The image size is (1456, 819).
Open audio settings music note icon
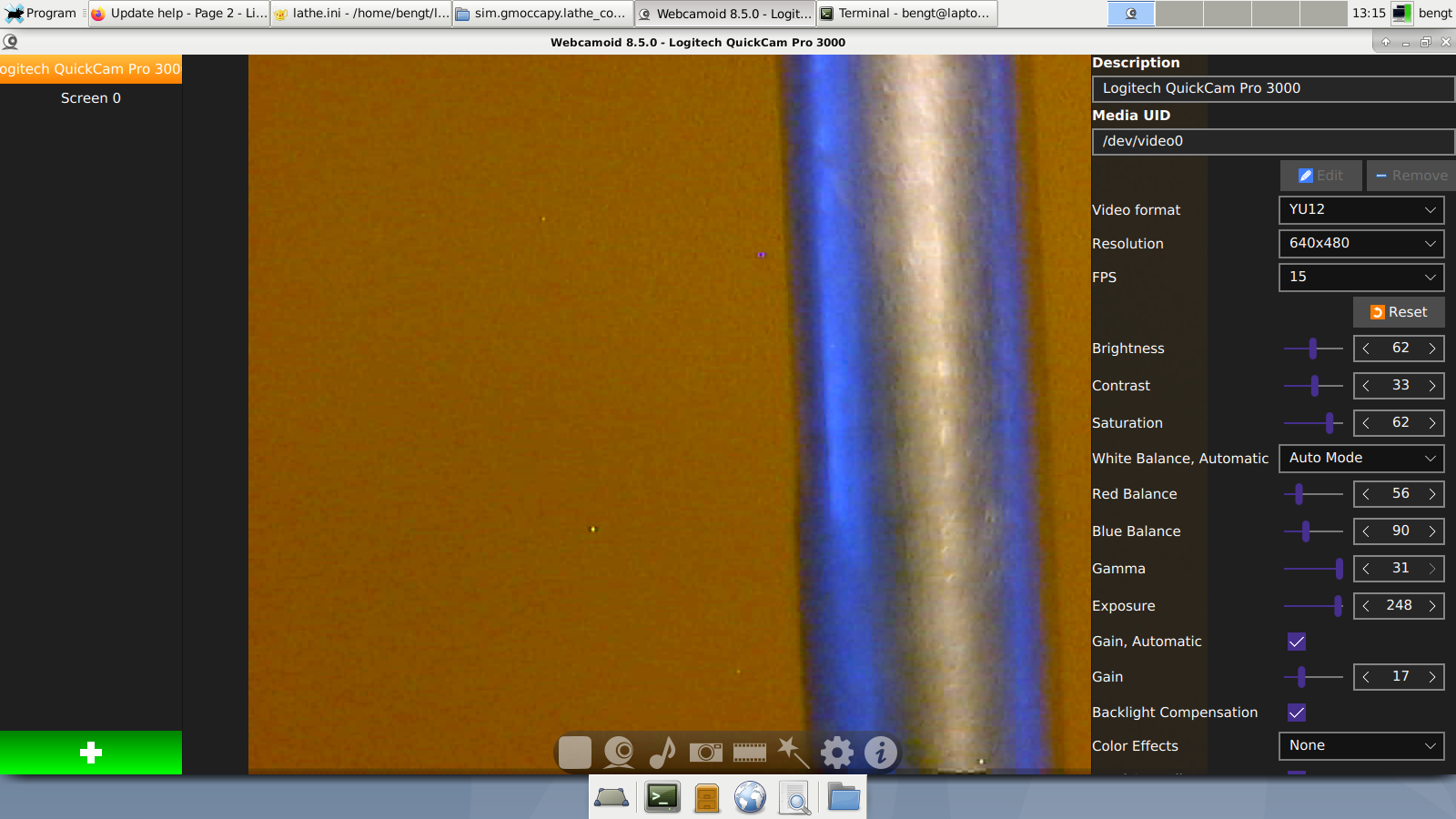point(662,753)
